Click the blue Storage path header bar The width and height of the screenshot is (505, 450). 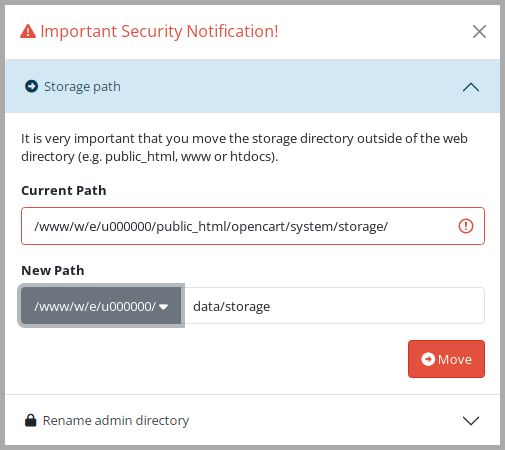click(252, 87)
